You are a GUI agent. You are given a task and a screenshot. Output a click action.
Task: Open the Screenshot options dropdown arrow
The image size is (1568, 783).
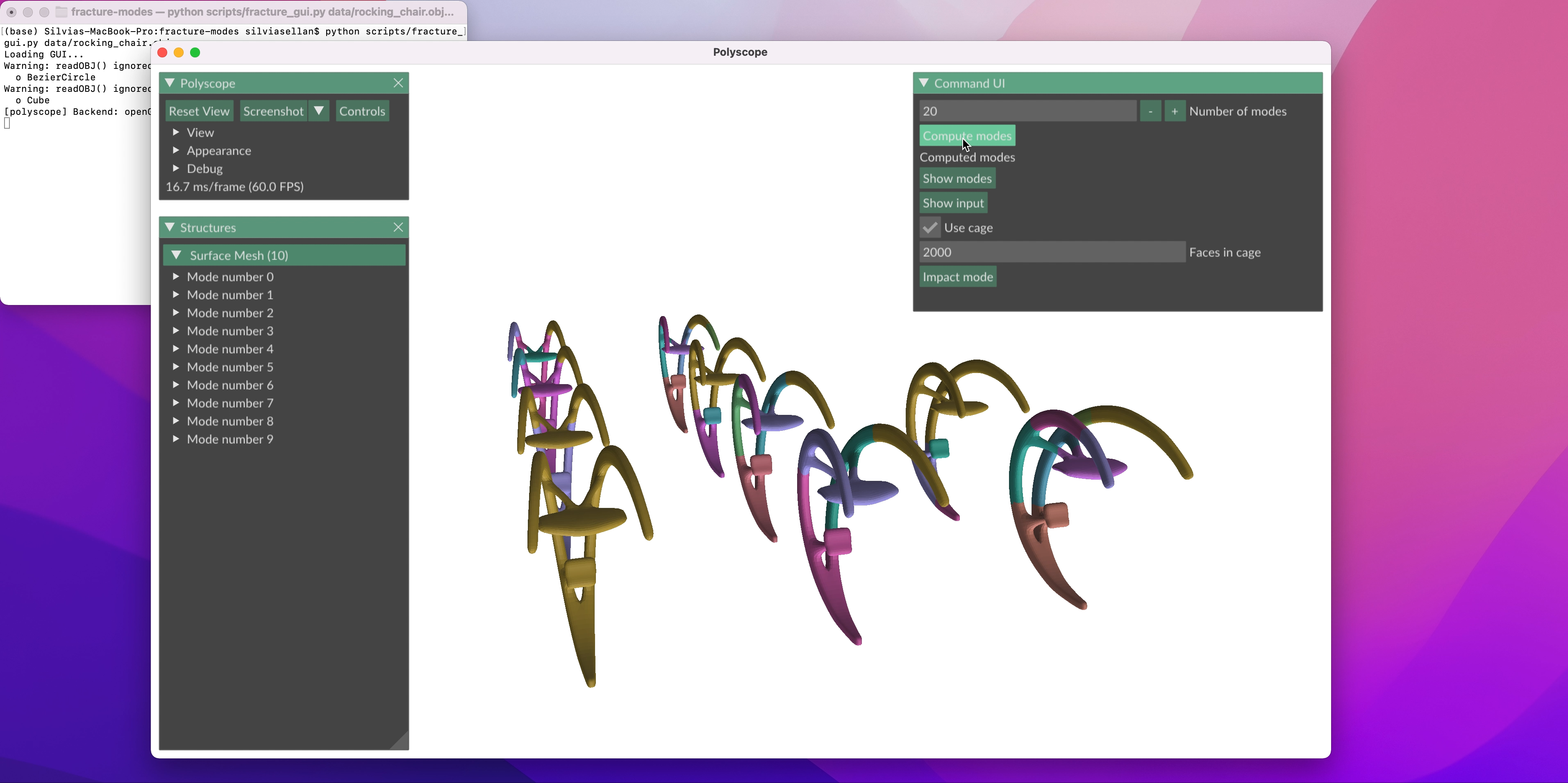pos(319,112)
